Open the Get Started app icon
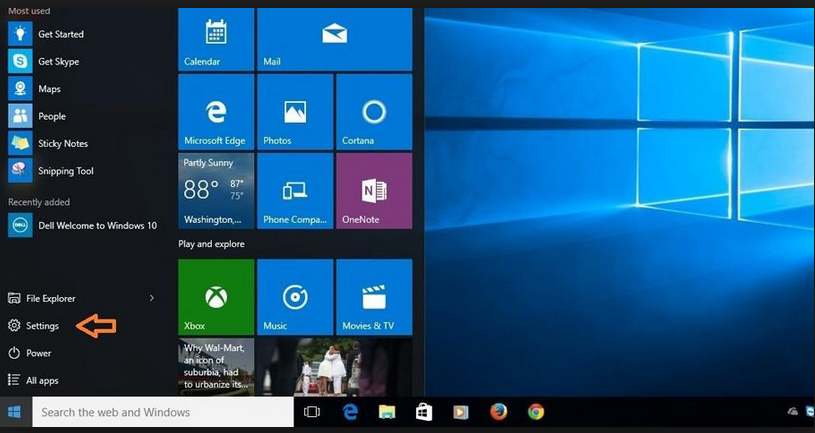 (20, 34)
